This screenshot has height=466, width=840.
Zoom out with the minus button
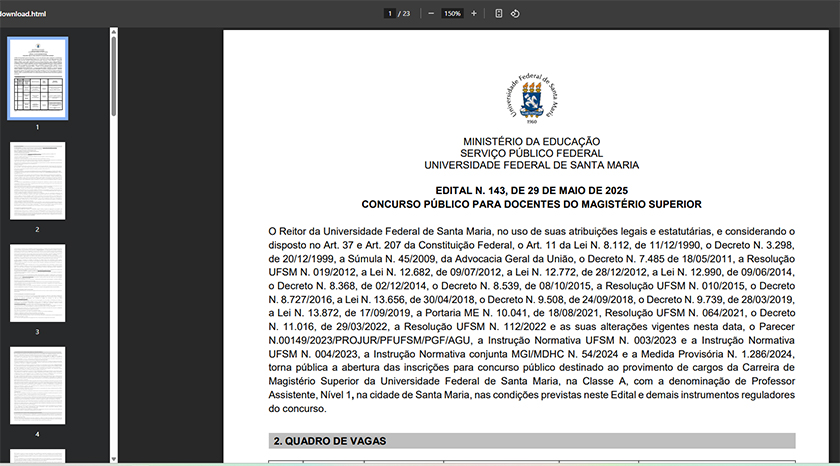[431, 13]
